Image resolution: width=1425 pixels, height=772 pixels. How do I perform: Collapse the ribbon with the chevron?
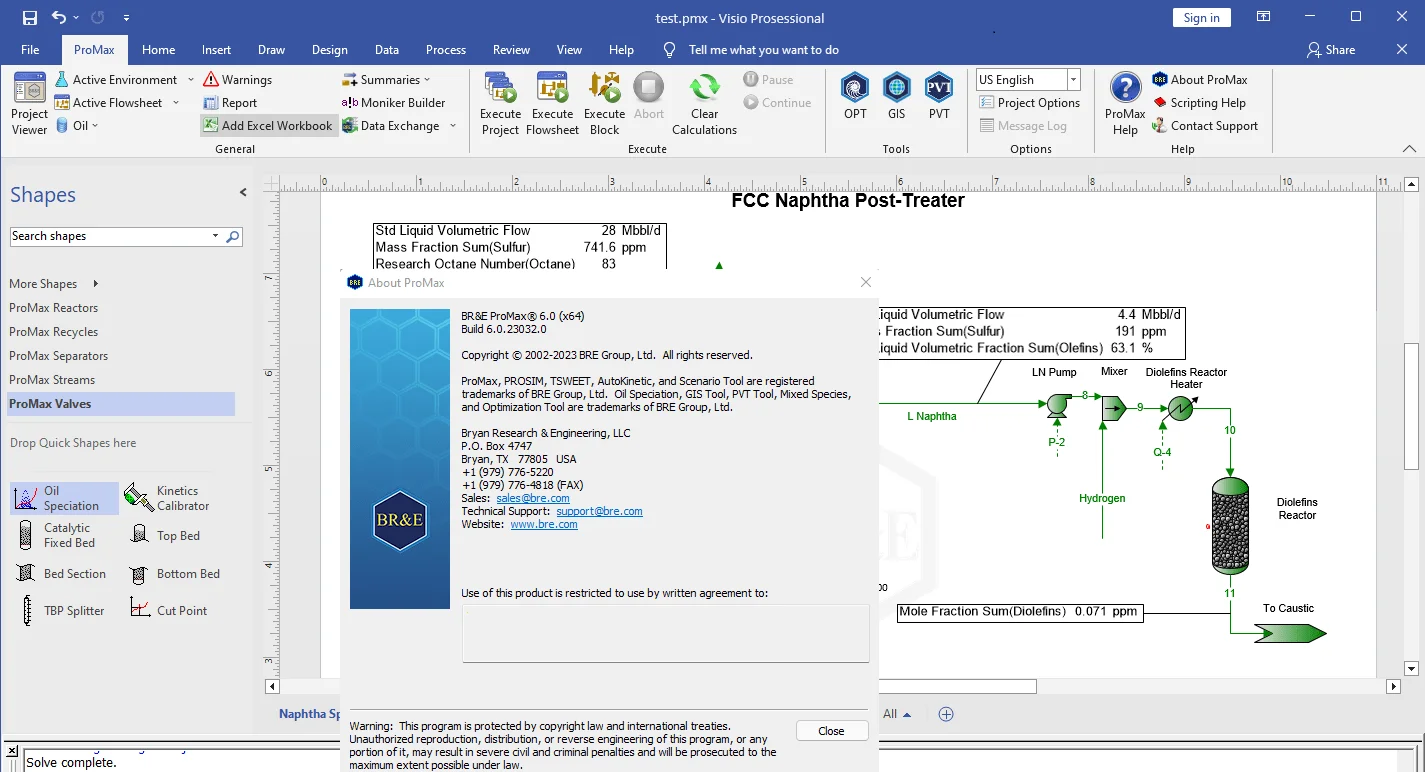click(x=1409, y=149)
